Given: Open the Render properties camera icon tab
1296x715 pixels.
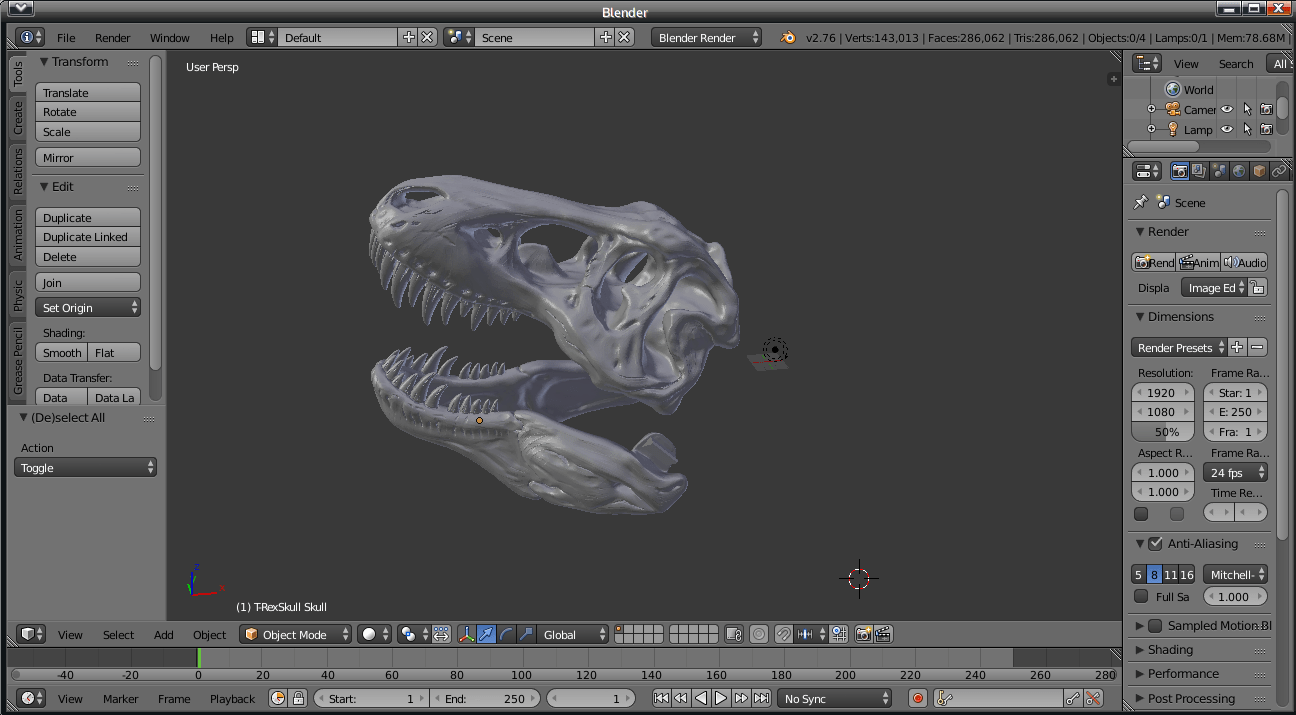Looking at the screenshot, I should click(1180, 170).
